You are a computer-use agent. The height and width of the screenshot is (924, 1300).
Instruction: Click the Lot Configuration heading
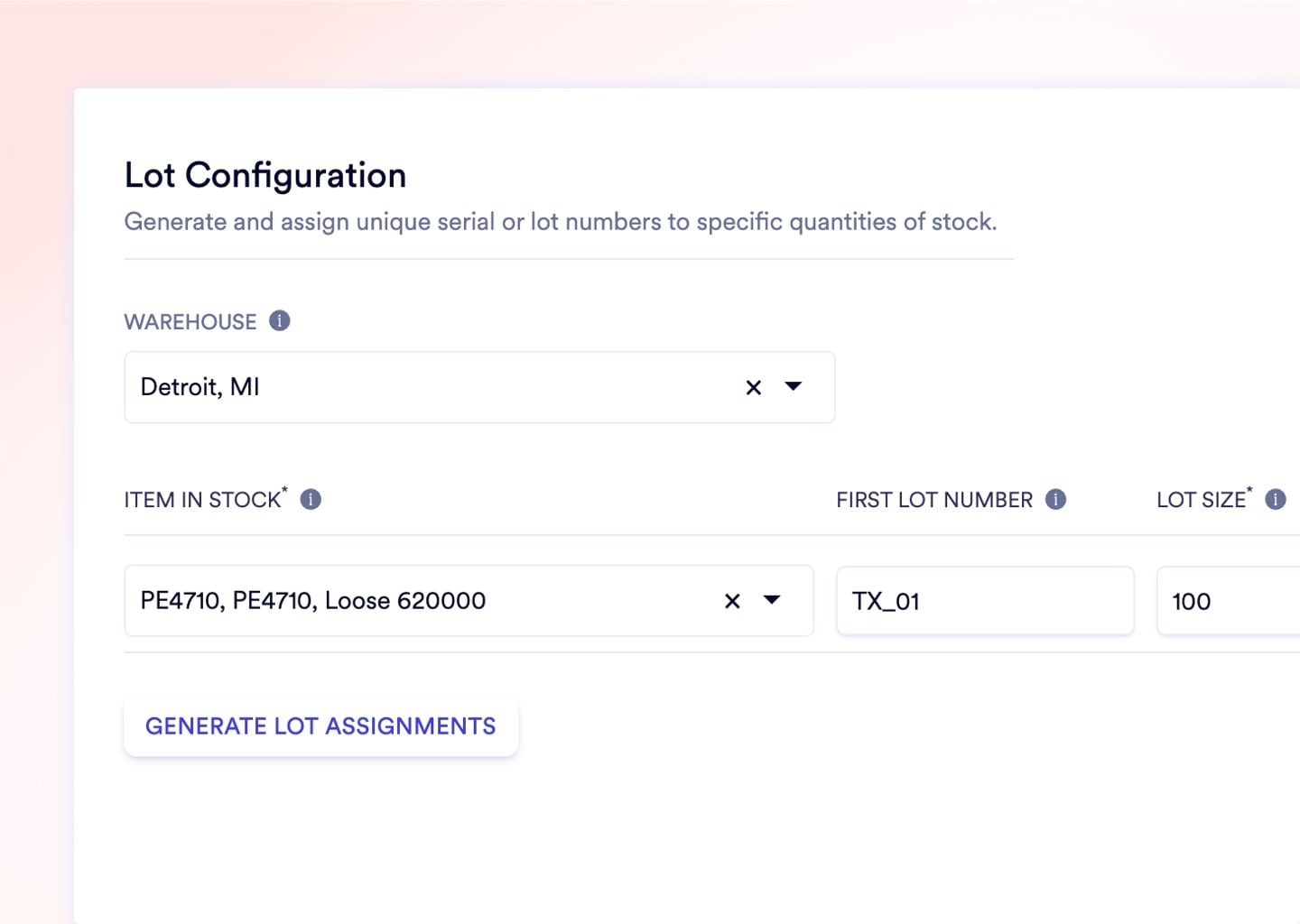pyautogui.click(x=265, y=175)
